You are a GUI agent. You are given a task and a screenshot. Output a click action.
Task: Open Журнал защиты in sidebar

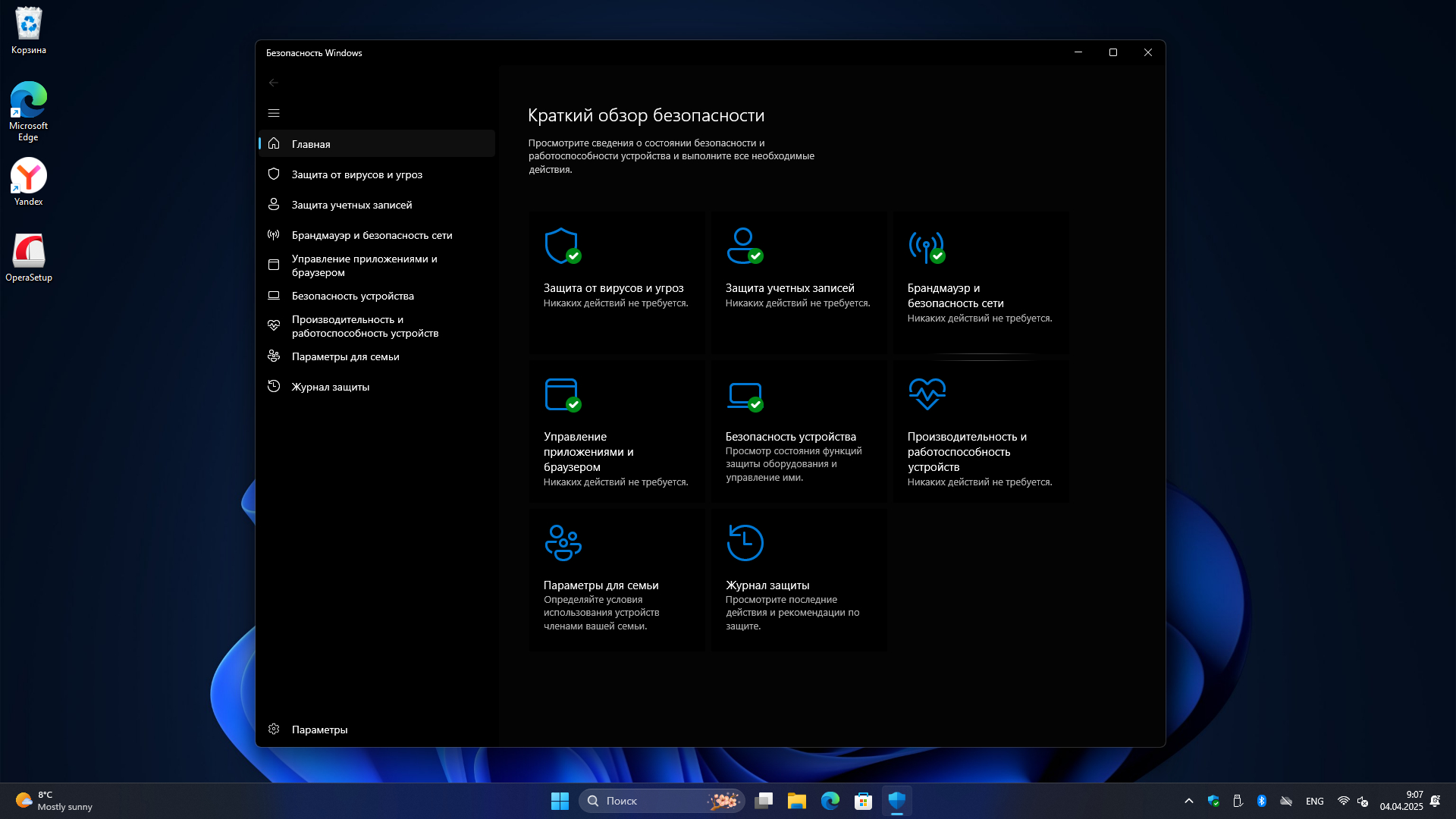coord(330,387)
